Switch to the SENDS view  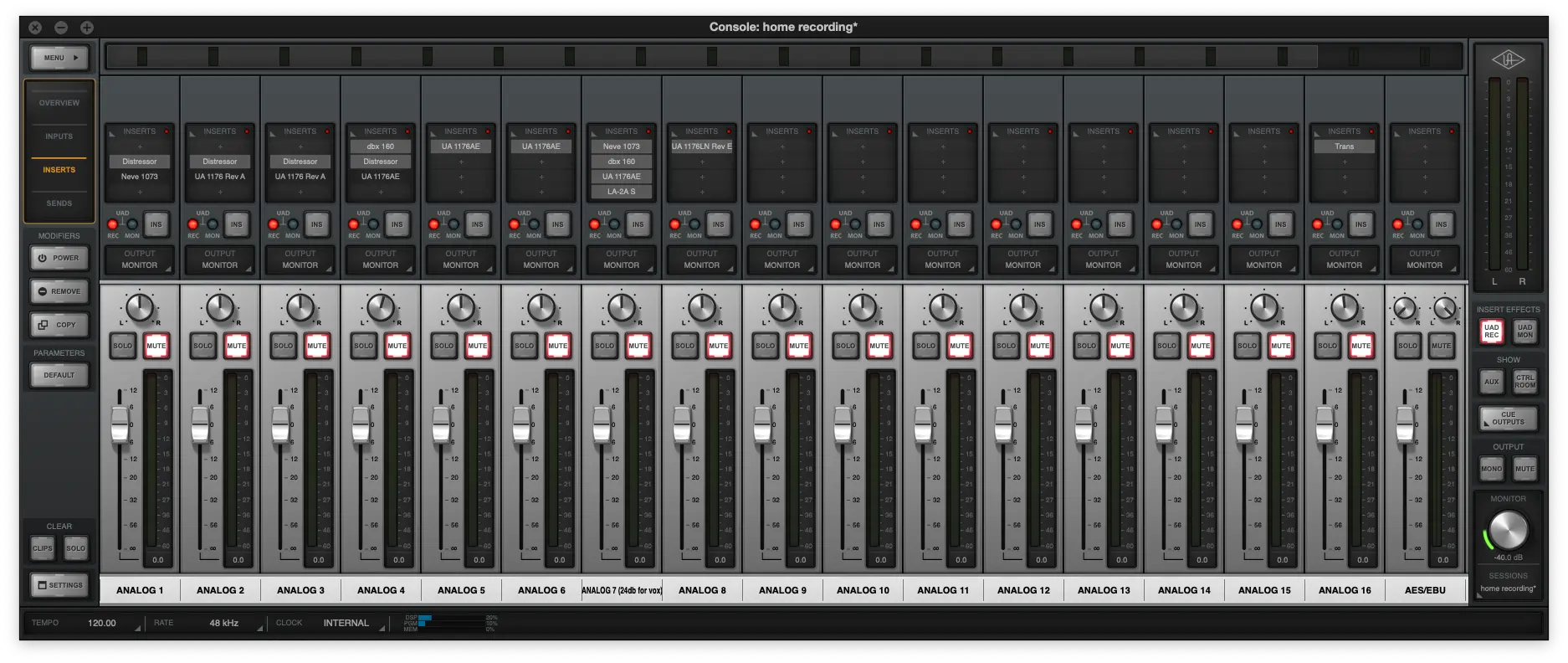click(59, 203)
